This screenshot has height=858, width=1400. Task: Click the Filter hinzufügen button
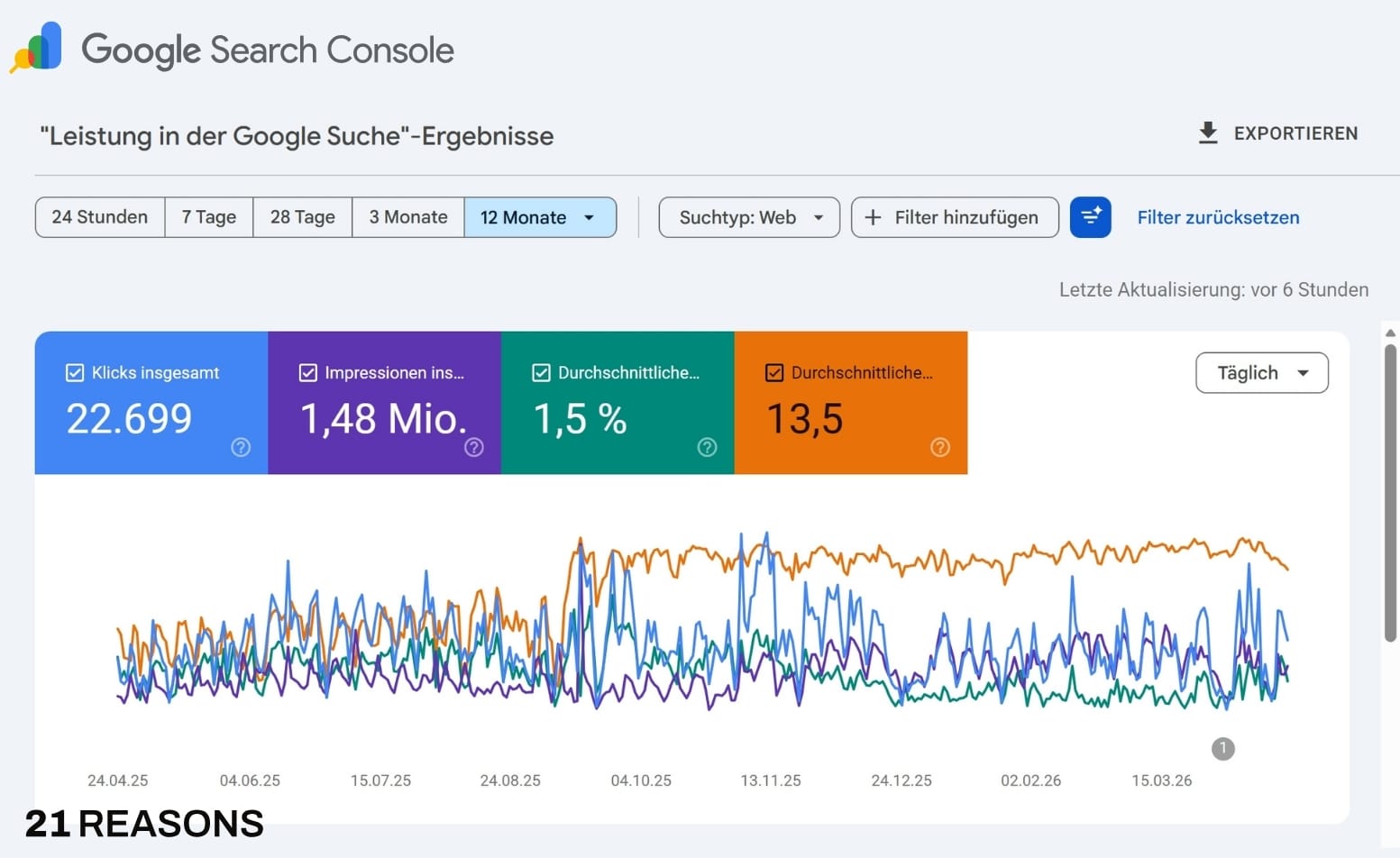[x=955, y=217]
